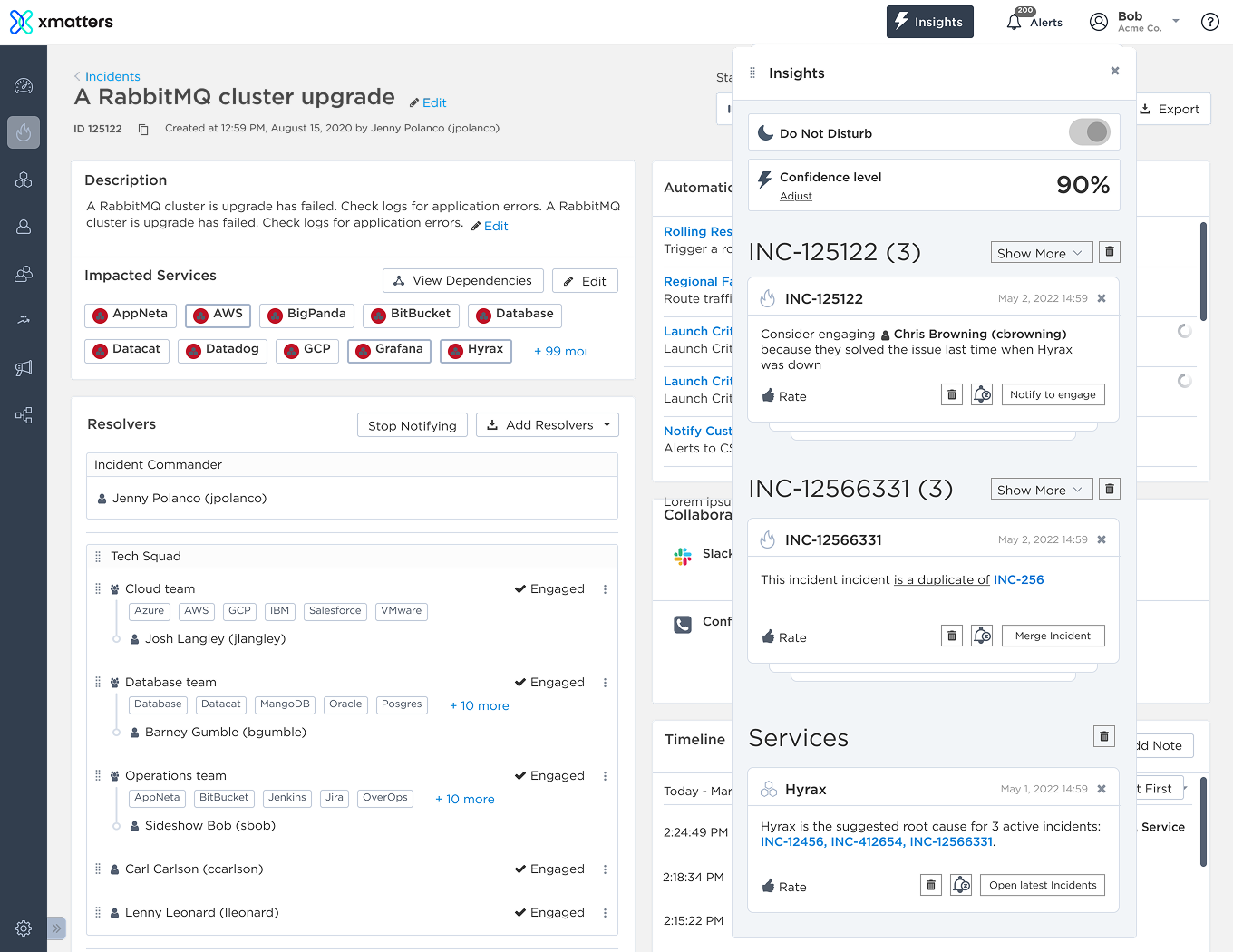Viewport: 1233px width, 952px height.
Task: Open the Insights panel from the top bar
Action: point(929,22)
